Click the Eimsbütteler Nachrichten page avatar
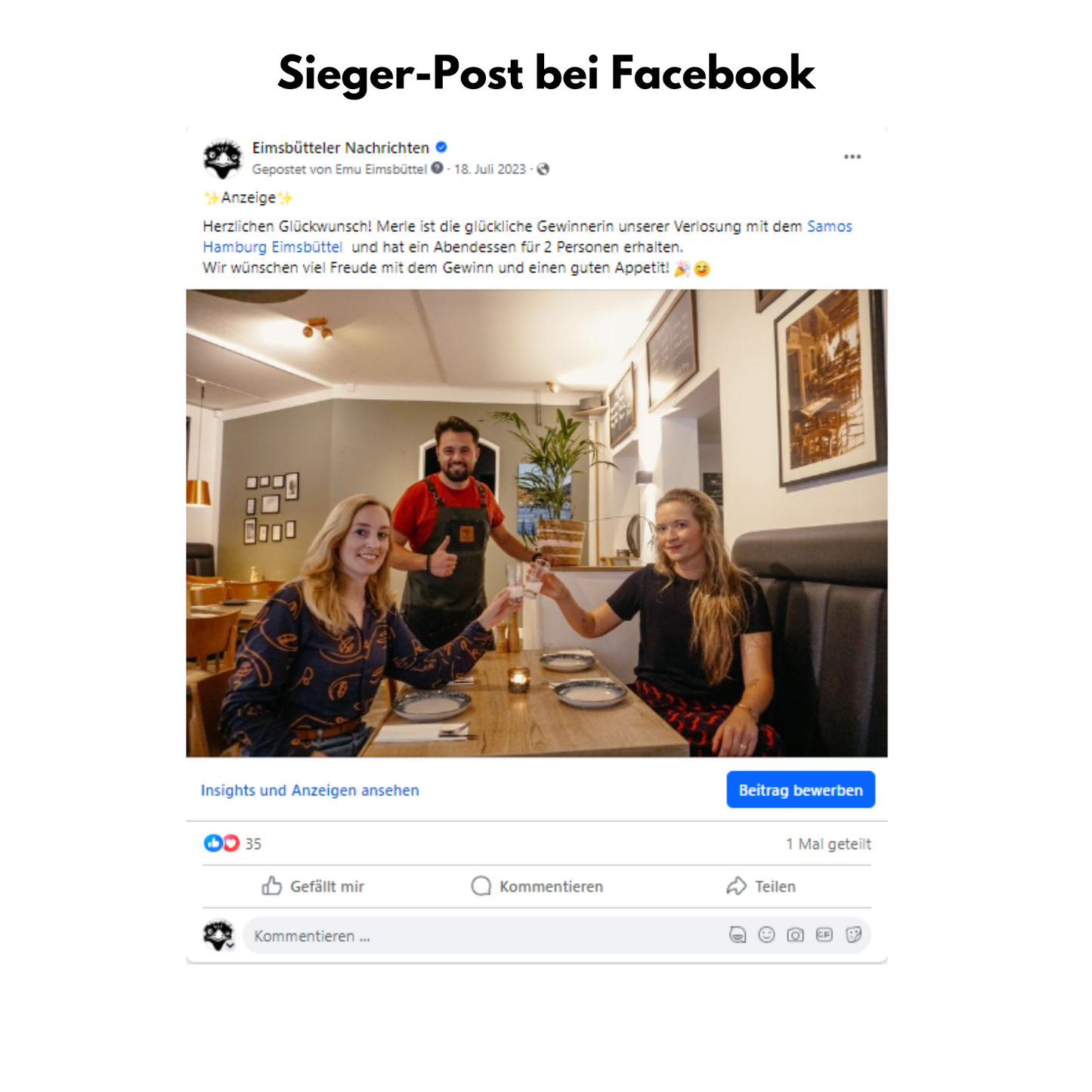Image resolution: width=1092 pixels, height=1092 pixels. [x=222, y=159]
